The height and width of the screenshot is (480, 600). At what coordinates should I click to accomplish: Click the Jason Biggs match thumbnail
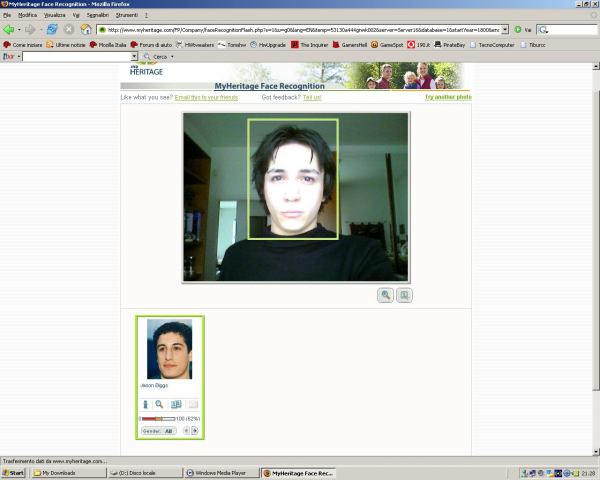coord(170,349)
